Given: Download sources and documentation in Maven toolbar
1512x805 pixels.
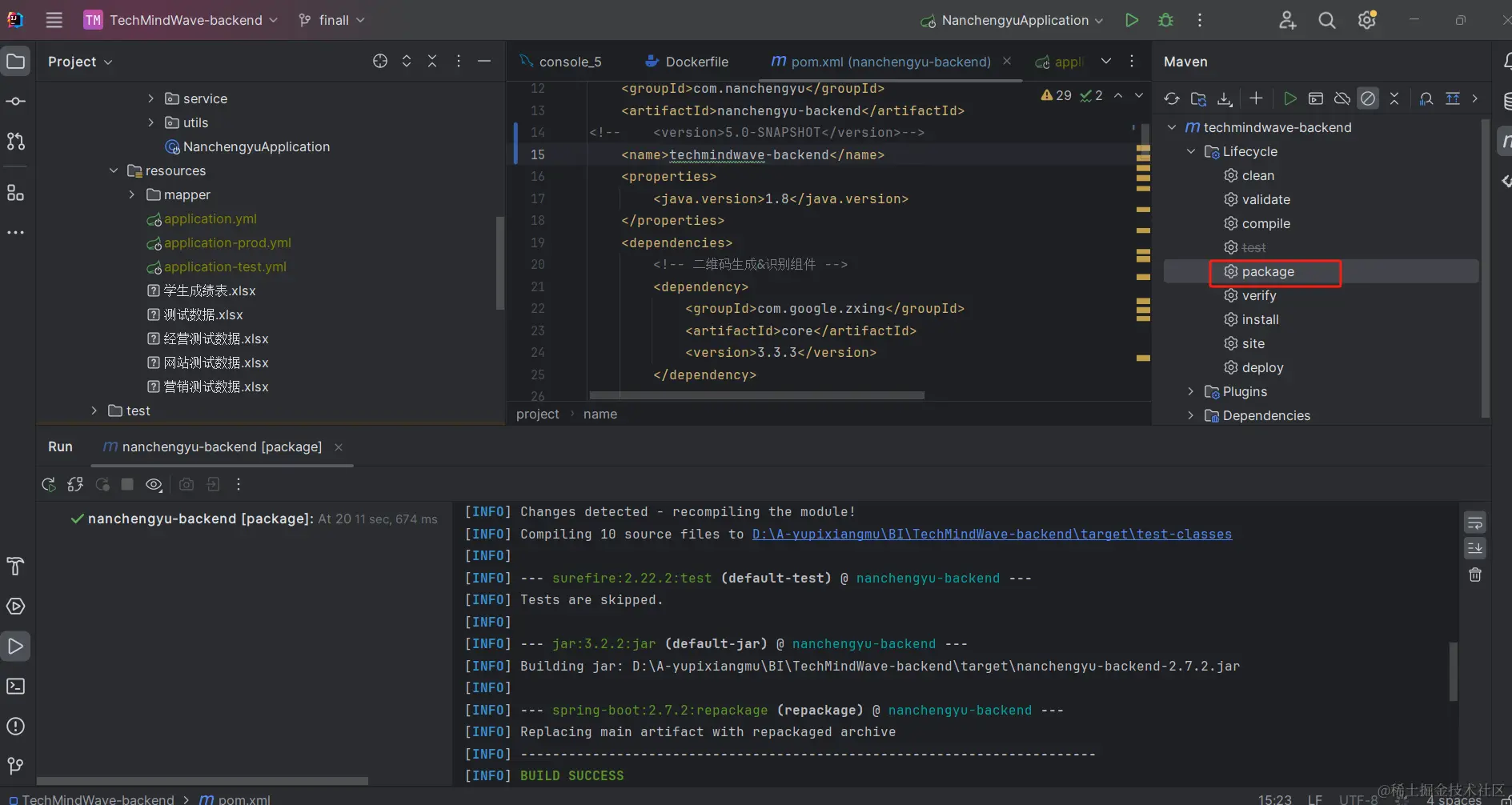Looking at the screenshot, I should pyautogui.click(x=1225, y=98).
